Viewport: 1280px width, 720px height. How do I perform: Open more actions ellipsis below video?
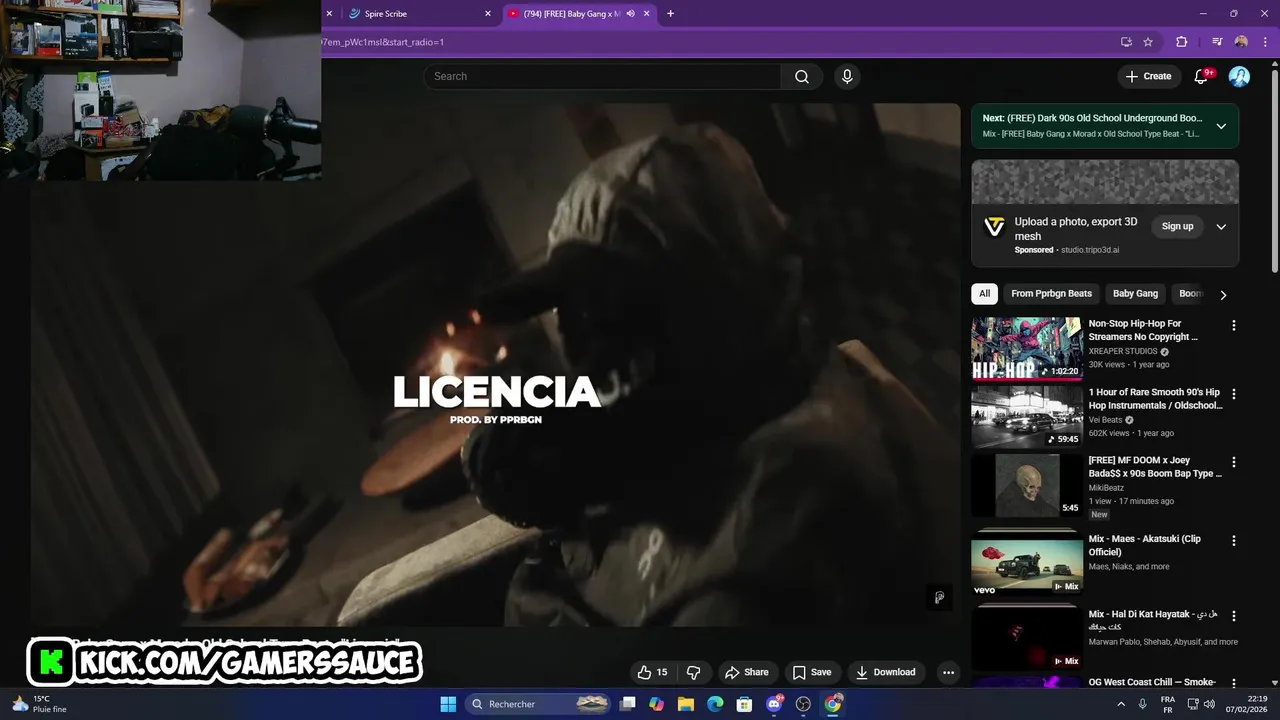pos(948,672)
